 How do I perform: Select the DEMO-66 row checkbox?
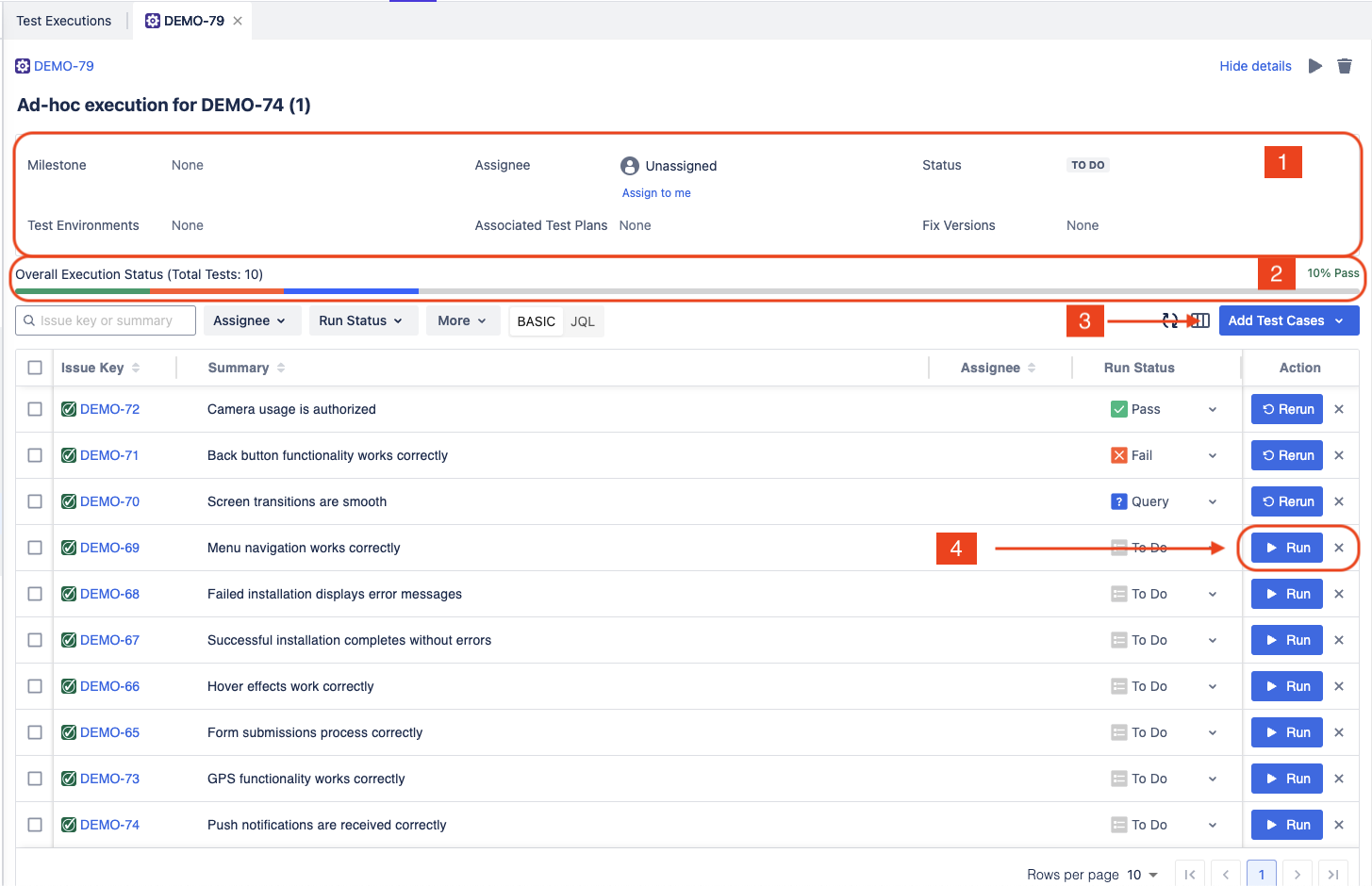(x=35, y=686)
